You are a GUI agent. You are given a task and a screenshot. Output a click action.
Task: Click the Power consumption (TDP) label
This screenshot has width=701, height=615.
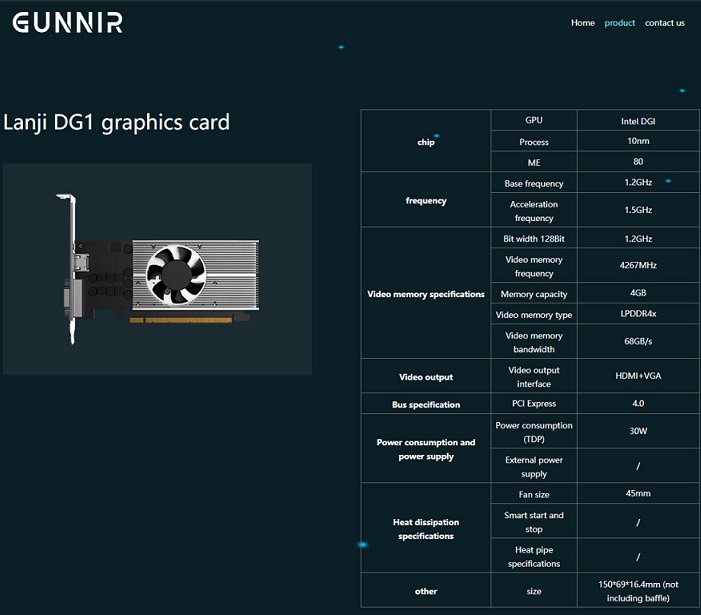(534, 432)
